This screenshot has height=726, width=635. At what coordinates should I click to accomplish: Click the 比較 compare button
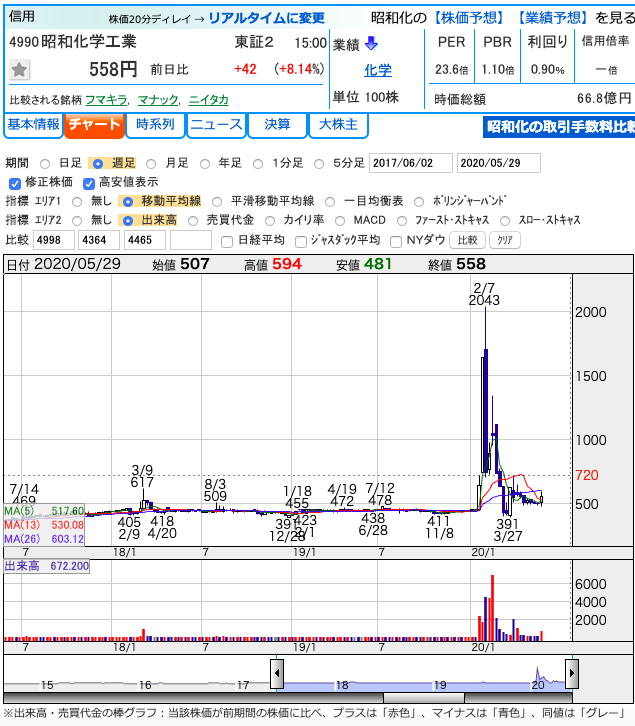(x=467, y=240)
